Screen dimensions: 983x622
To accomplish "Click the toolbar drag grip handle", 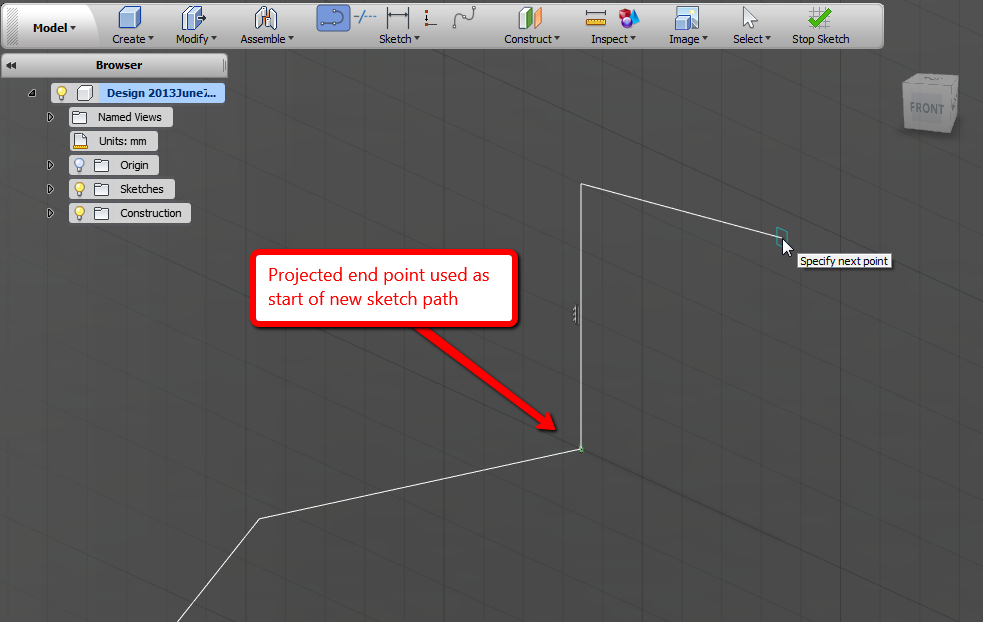I will point(13,26).
